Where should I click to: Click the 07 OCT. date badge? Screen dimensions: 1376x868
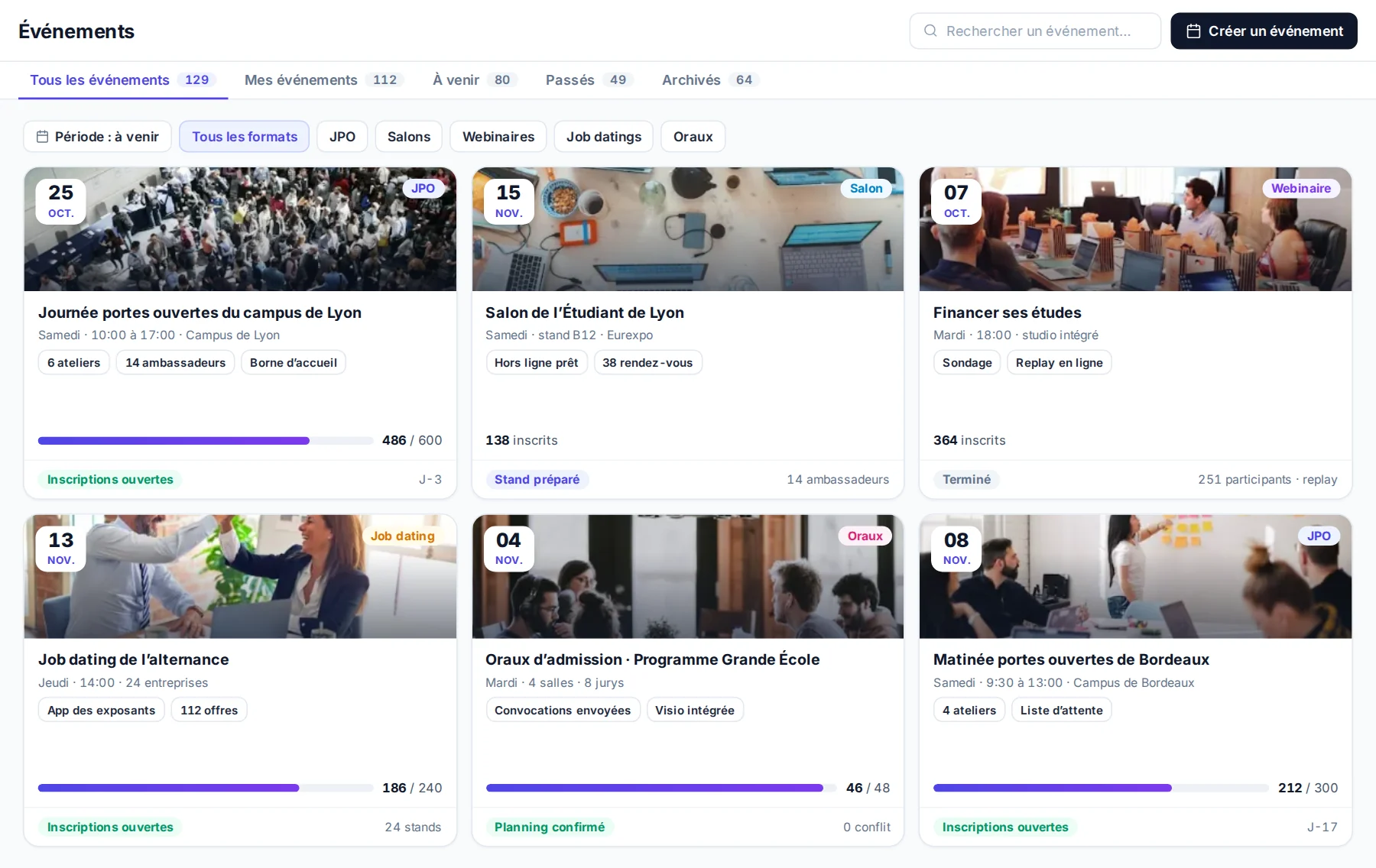[956, 201]
